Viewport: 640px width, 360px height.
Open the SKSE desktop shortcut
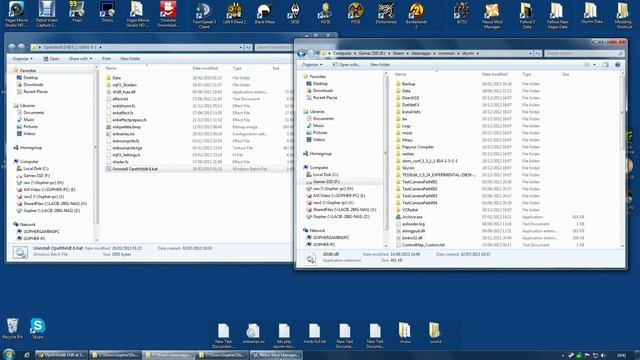point(295,13)
